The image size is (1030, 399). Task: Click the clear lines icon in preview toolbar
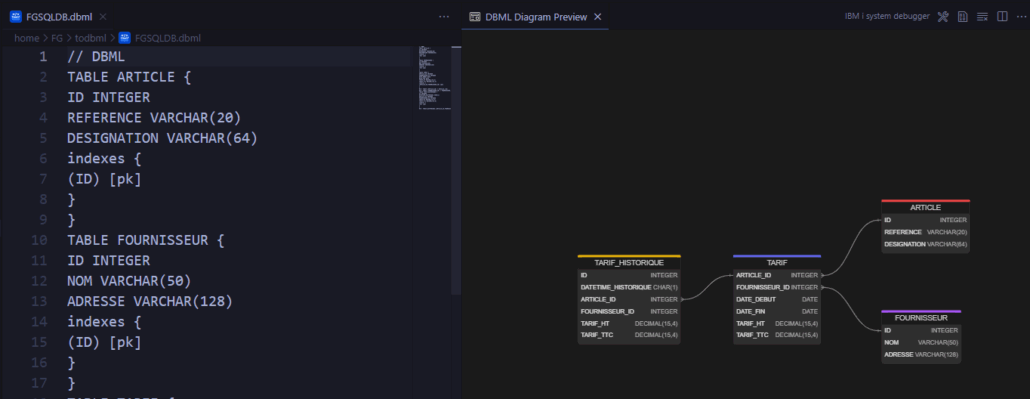(982, 16)
